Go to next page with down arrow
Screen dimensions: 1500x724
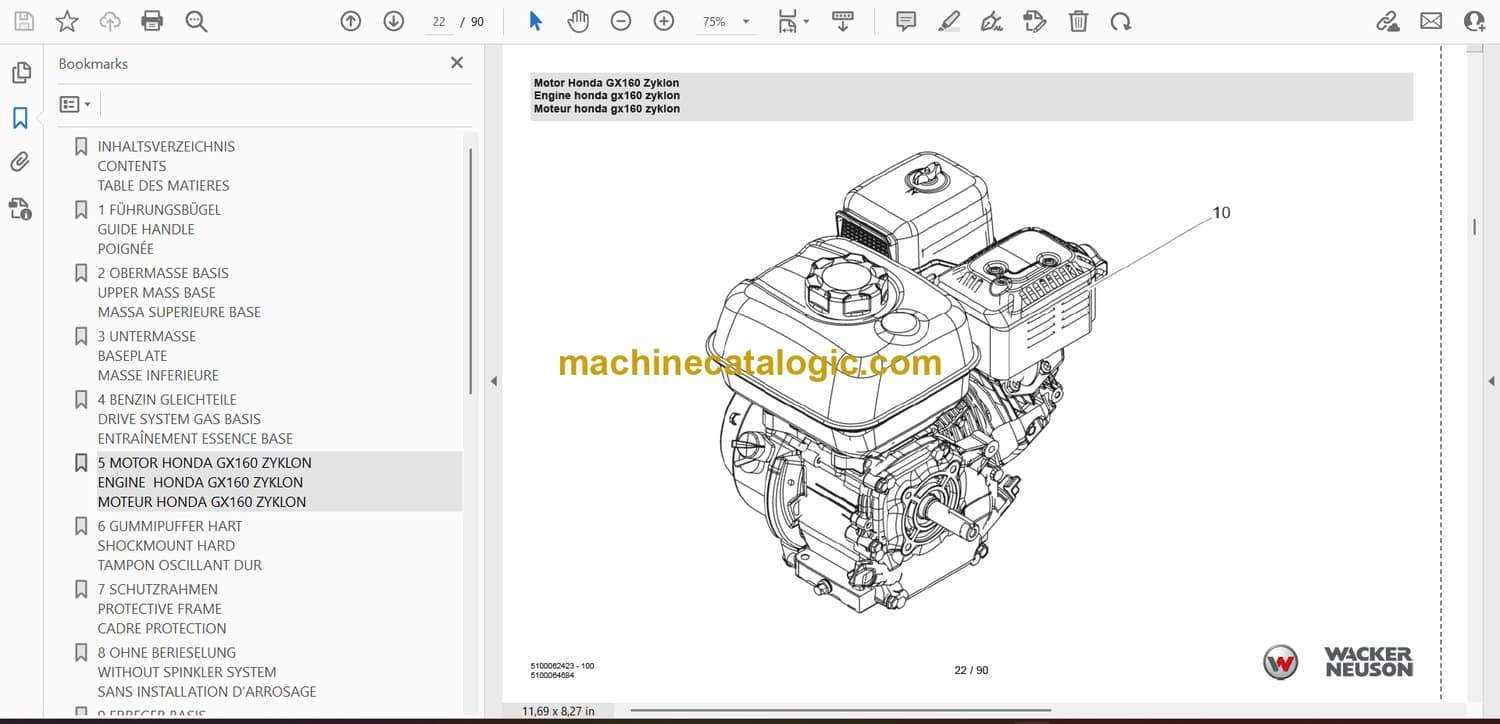[x=393, y=21]
